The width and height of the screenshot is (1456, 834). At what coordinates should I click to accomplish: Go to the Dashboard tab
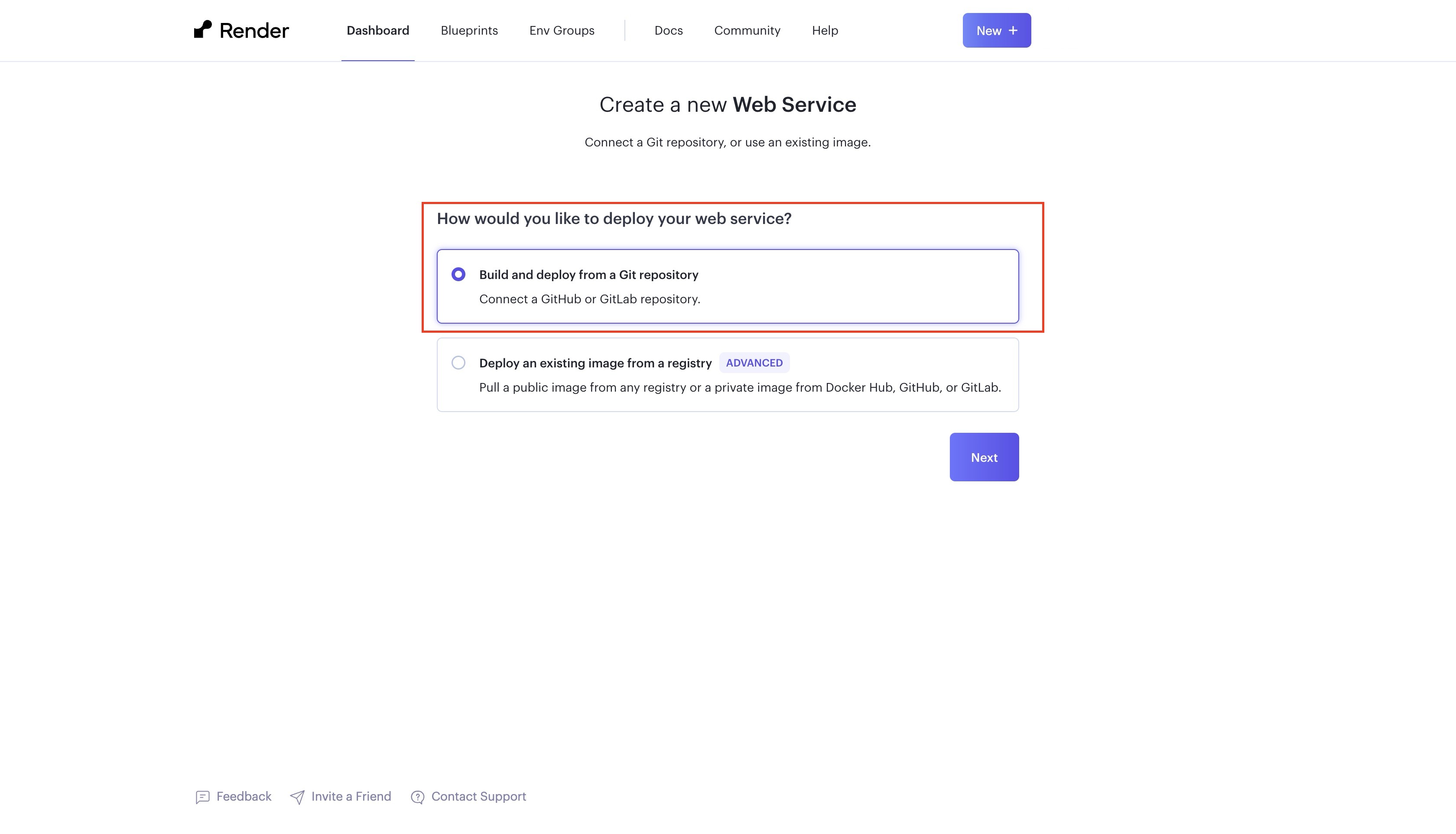click(378, 30)
